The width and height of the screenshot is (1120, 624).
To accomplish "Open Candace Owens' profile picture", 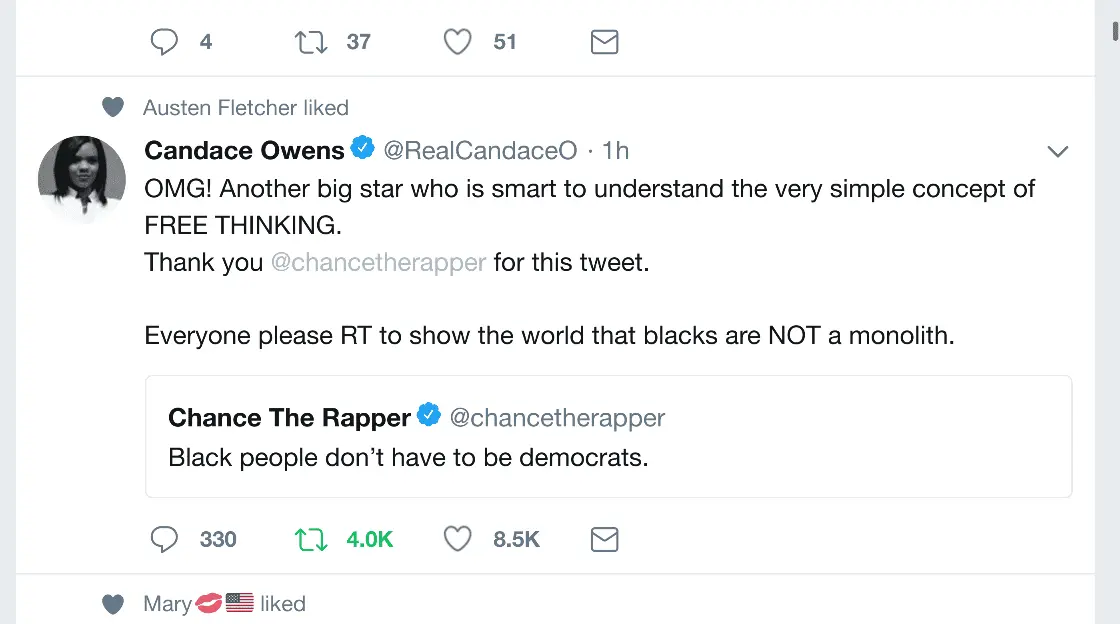I will pyautogui.click(x=81, y=180).
